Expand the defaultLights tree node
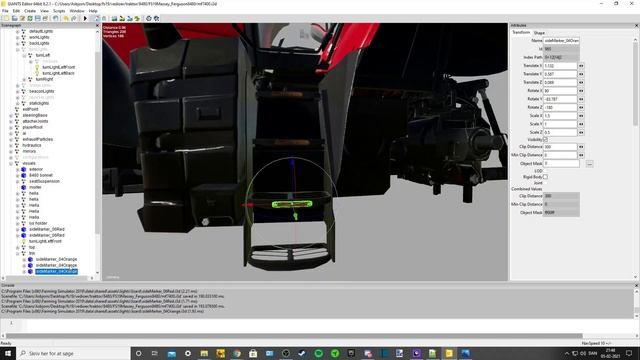Image resolution: width=640 pixels, height=360 pixels. tap(18, 31)
